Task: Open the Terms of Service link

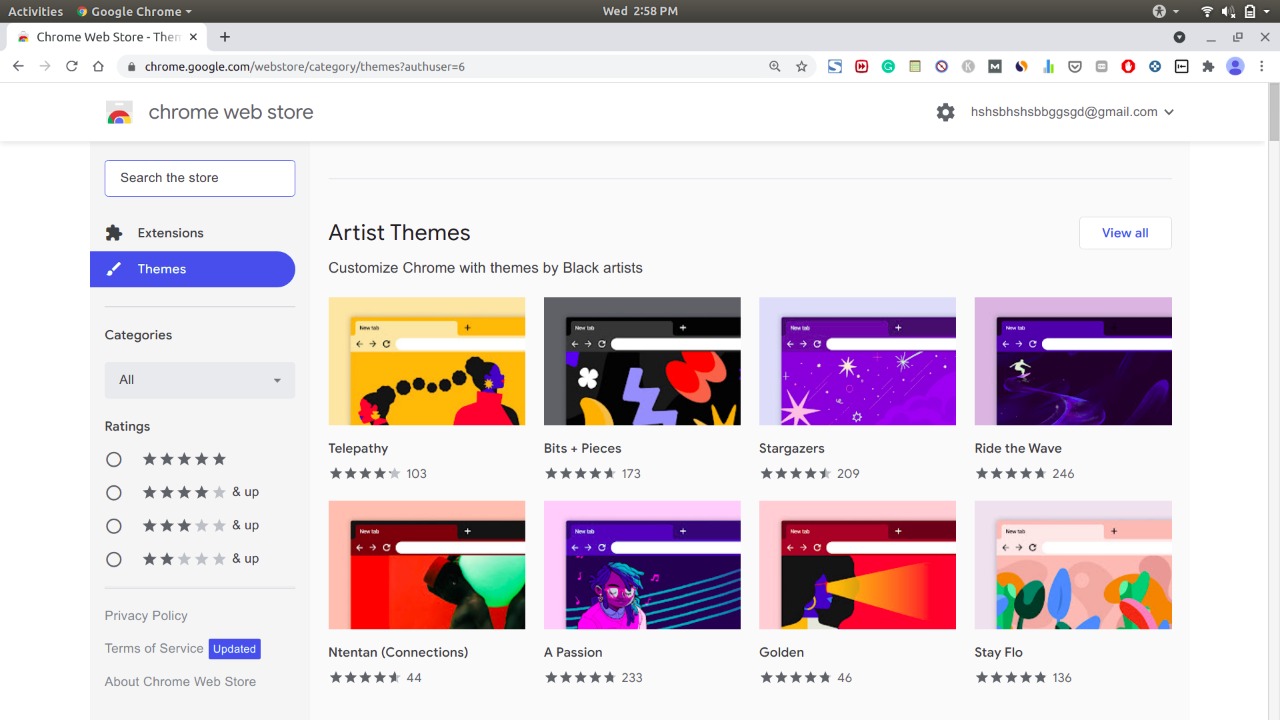Action: point(154,648)
